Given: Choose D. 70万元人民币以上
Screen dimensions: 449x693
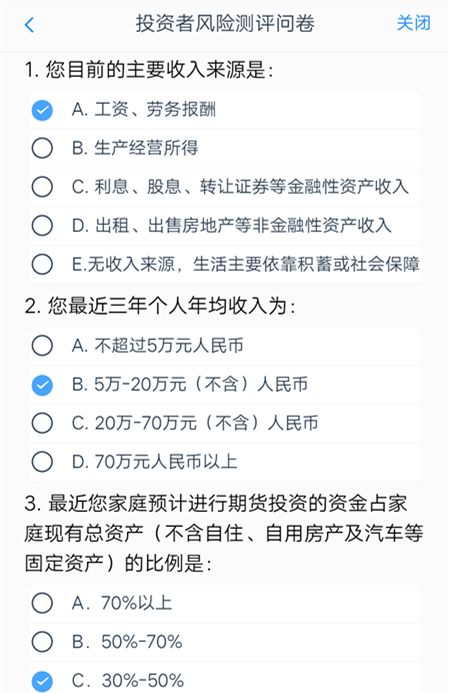Looking at the screenshot, I should [224, 462].
